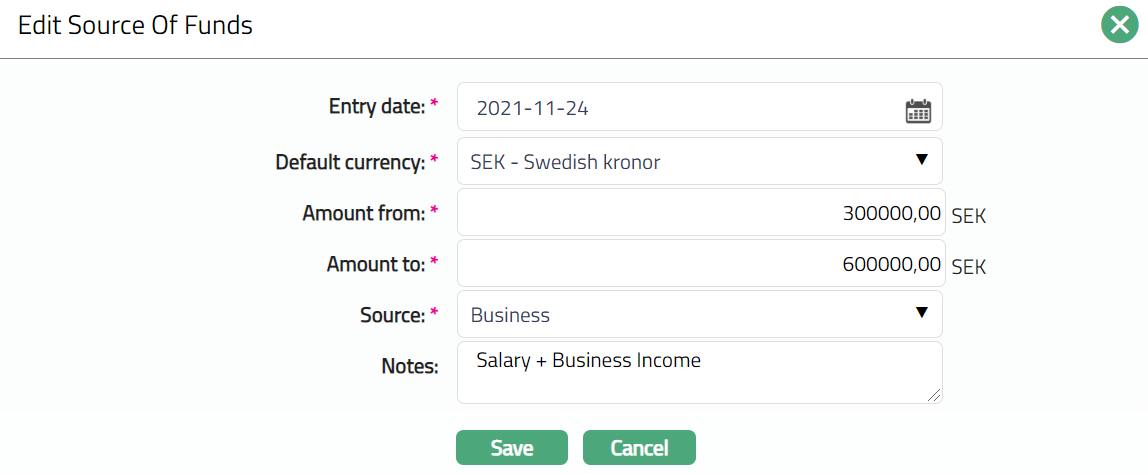The height and width of the screenshot is (474, 1148).
Task: Click the arrow beside SEK - Swedish kronor
Action: pyautogui.click(x=922, y=160)
